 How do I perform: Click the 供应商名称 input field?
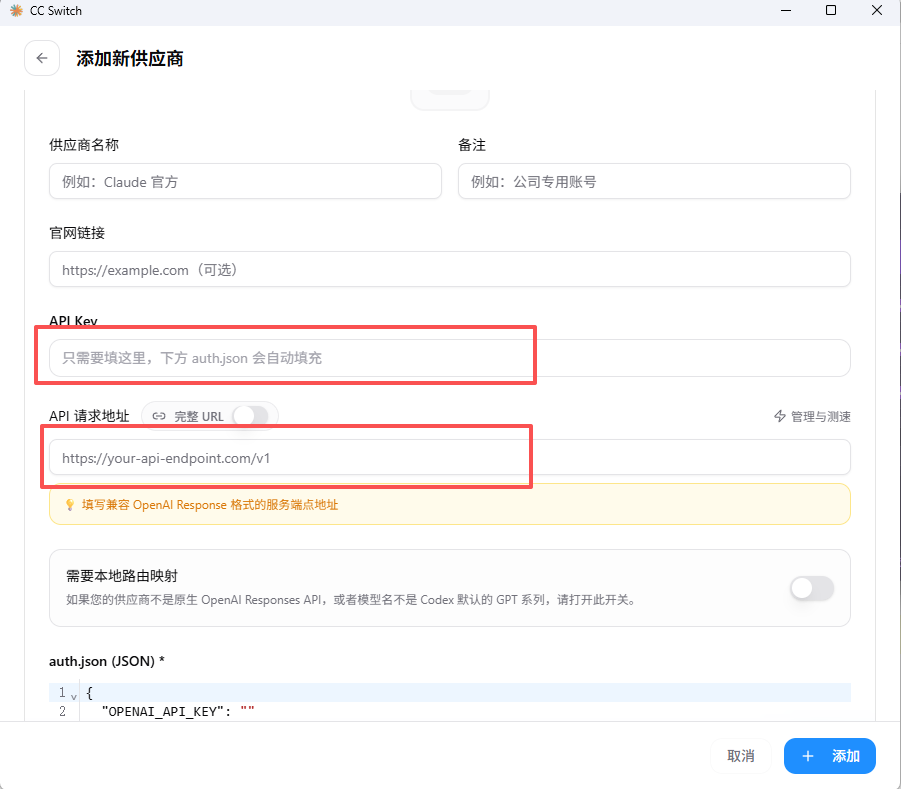click(x=245, y=182)
